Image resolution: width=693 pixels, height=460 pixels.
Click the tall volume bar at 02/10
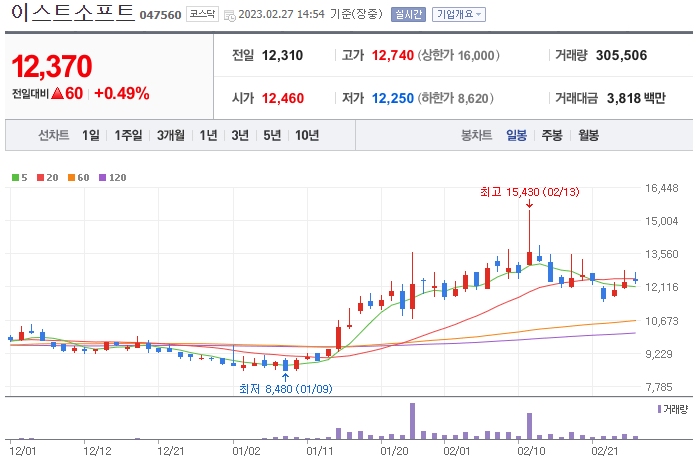(529, 426)
